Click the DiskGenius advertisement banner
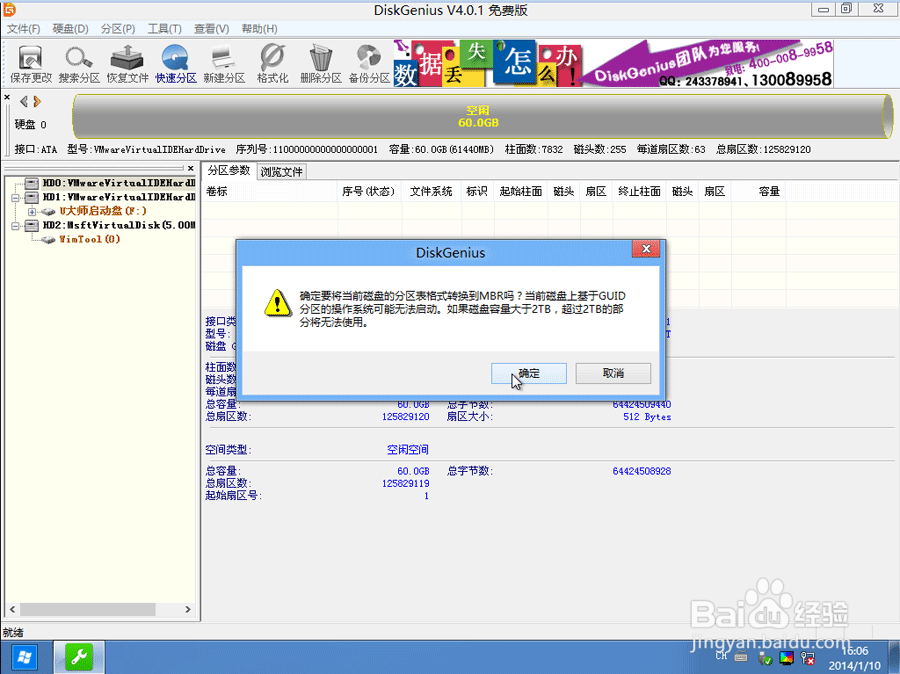The image size is (900, 674). [613, 63]
